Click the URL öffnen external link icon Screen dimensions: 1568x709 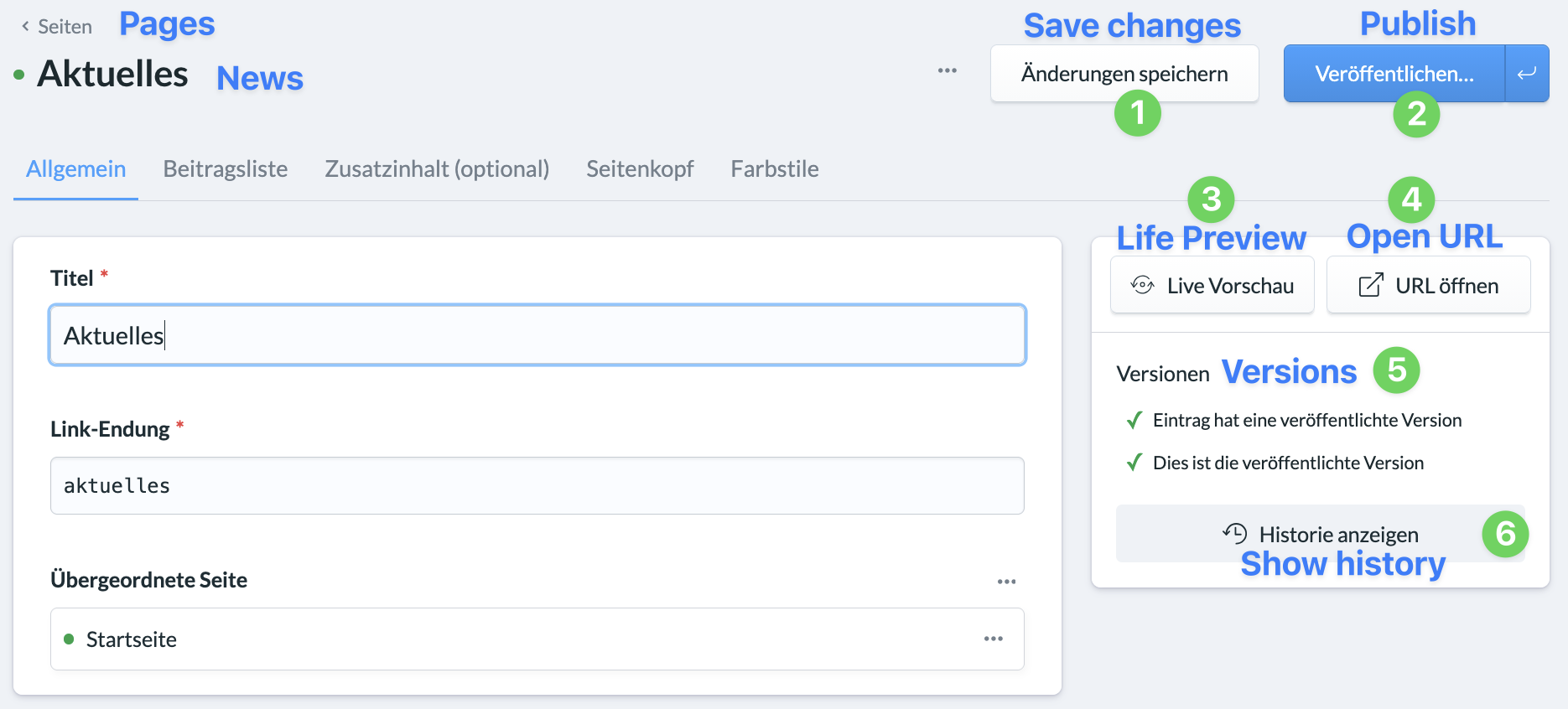coord(1371,285)
